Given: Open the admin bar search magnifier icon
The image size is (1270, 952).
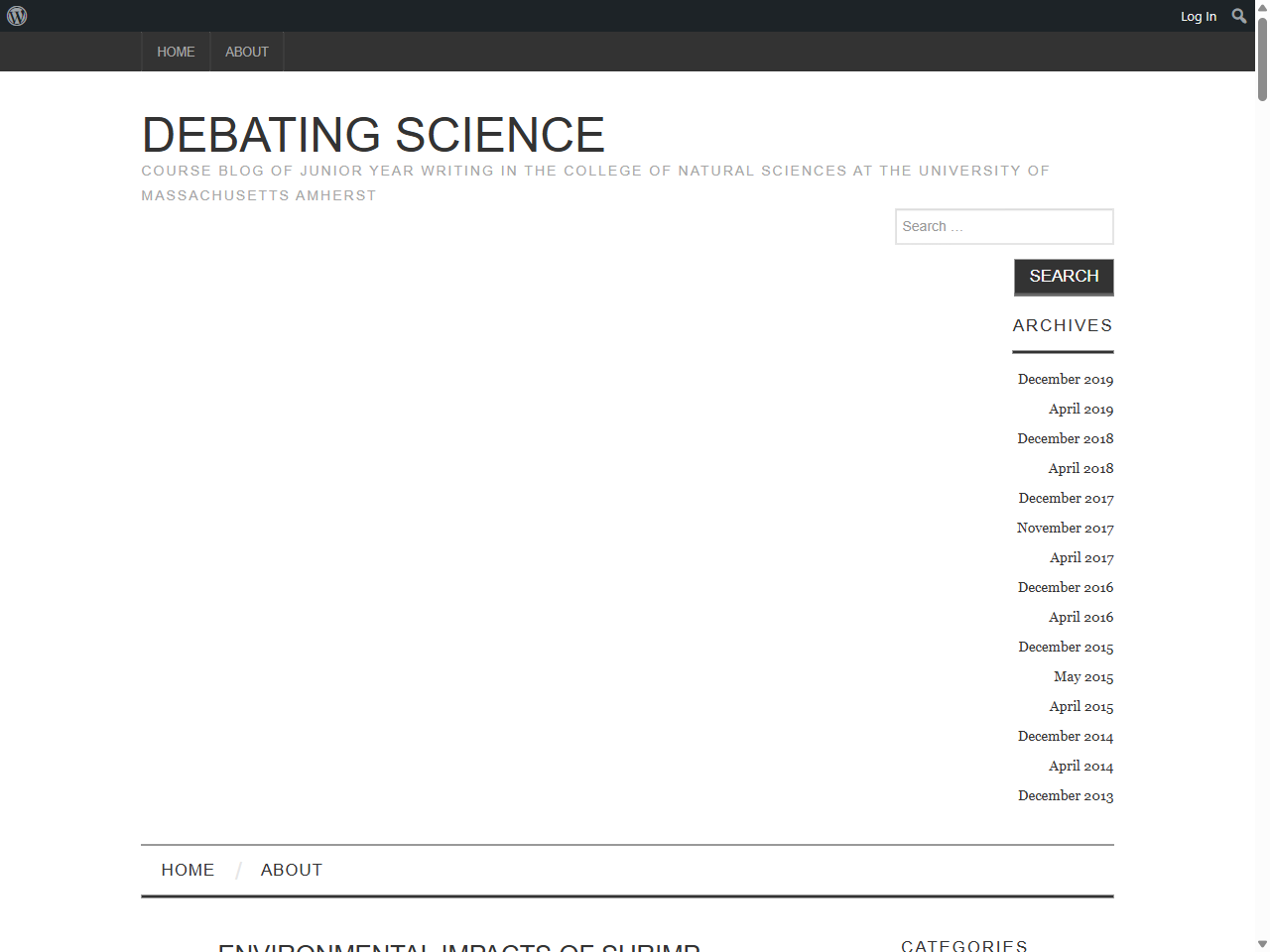Looking at the screenshot, I should click(1238, 16).
